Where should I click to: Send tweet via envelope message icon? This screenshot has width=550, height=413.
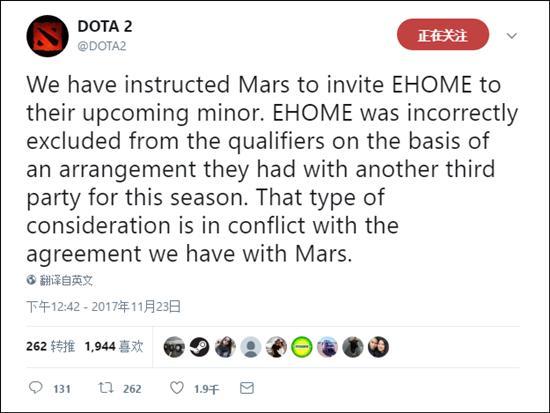(247, 388)
